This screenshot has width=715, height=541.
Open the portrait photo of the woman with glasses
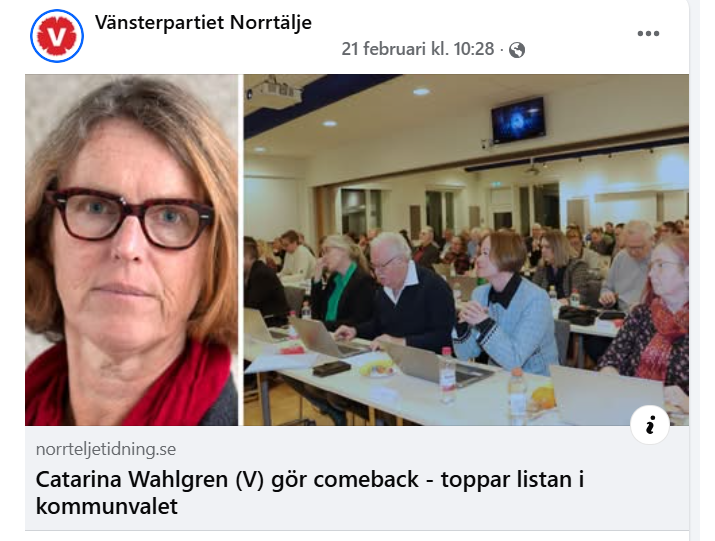(131, 250)
